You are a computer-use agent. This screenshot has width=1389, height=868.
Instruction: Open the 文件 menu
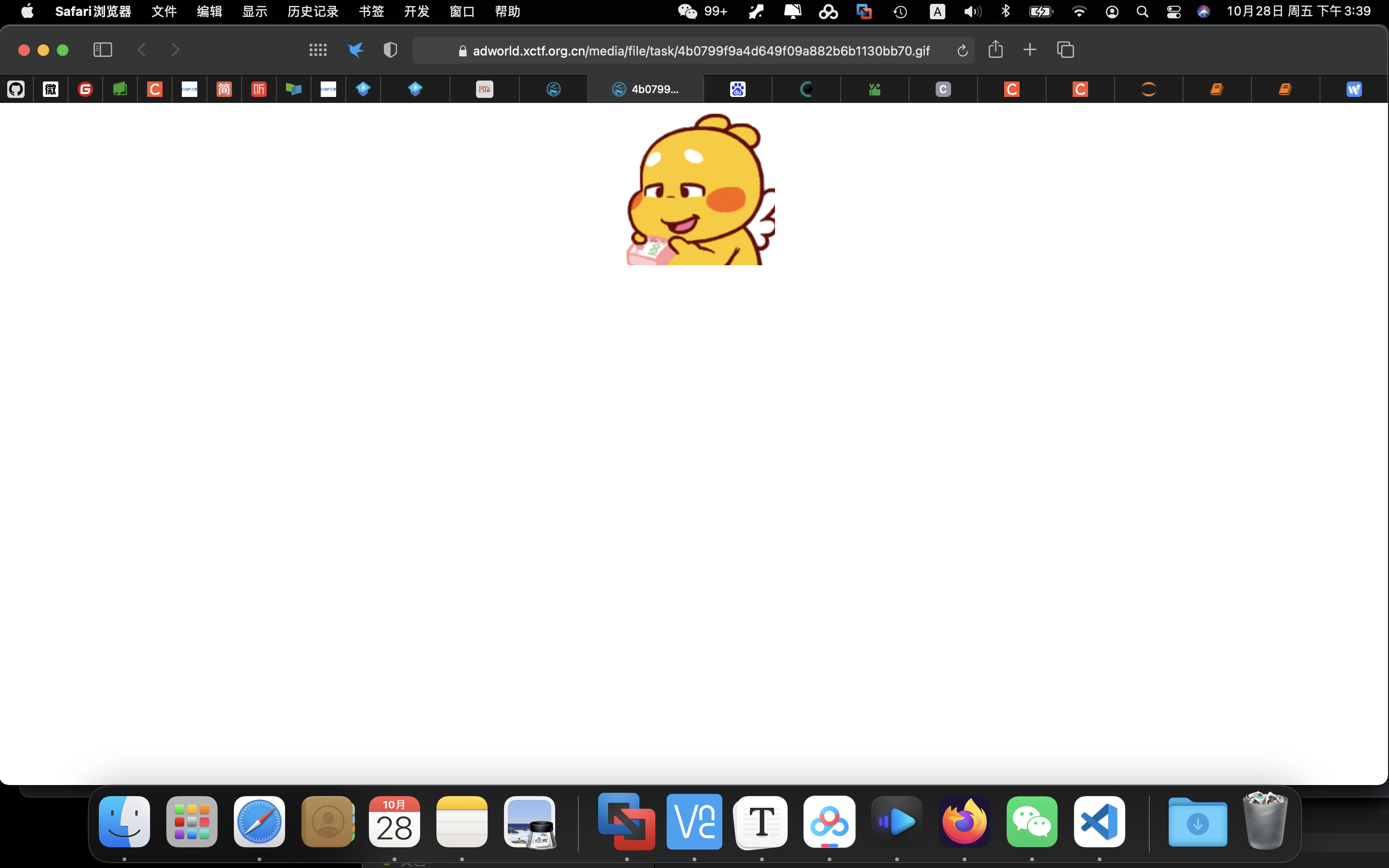pyautogui.click(x=164, y=12)
